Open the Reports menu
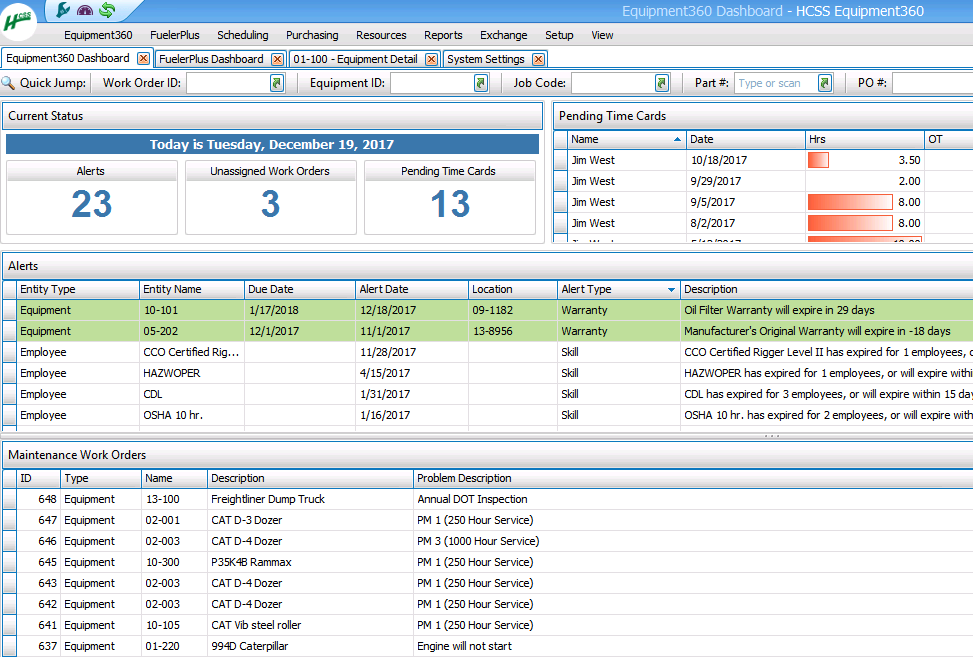 (443, 35)
